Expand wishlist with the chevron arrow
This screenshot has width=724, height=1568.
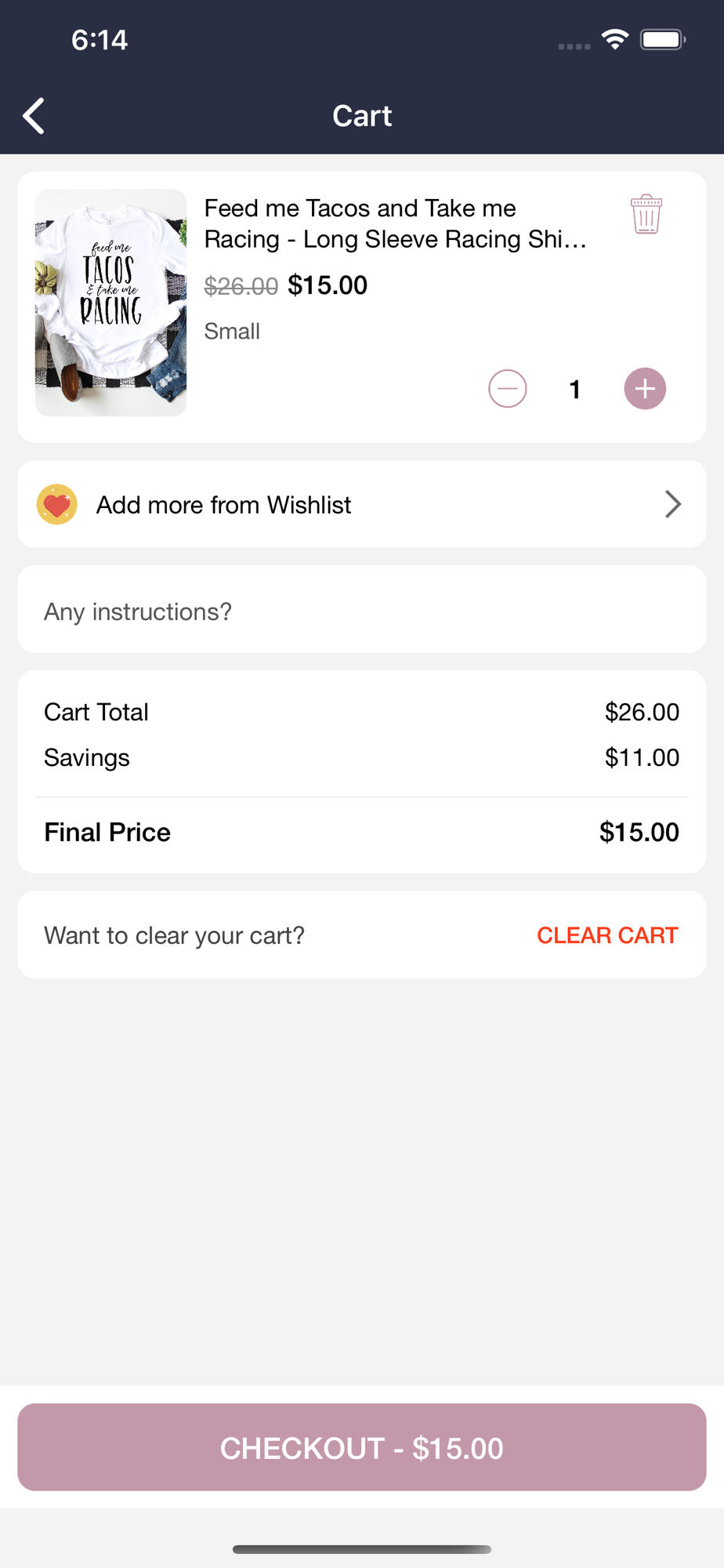(x=672, y=504)
